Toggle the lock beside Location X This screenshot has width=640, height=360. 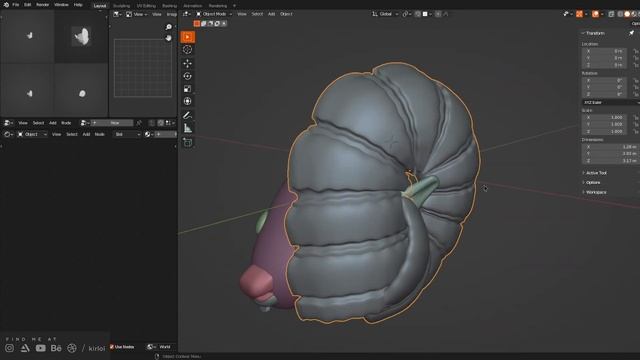(636, 51)
